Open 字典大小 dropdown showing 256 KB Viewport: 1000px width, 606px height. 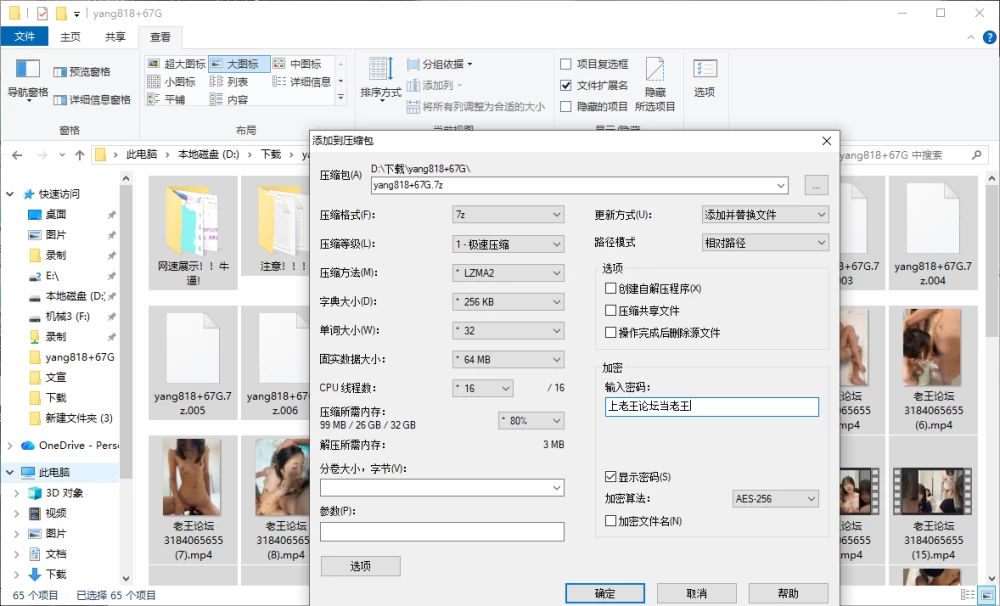[x=508, y=302]
